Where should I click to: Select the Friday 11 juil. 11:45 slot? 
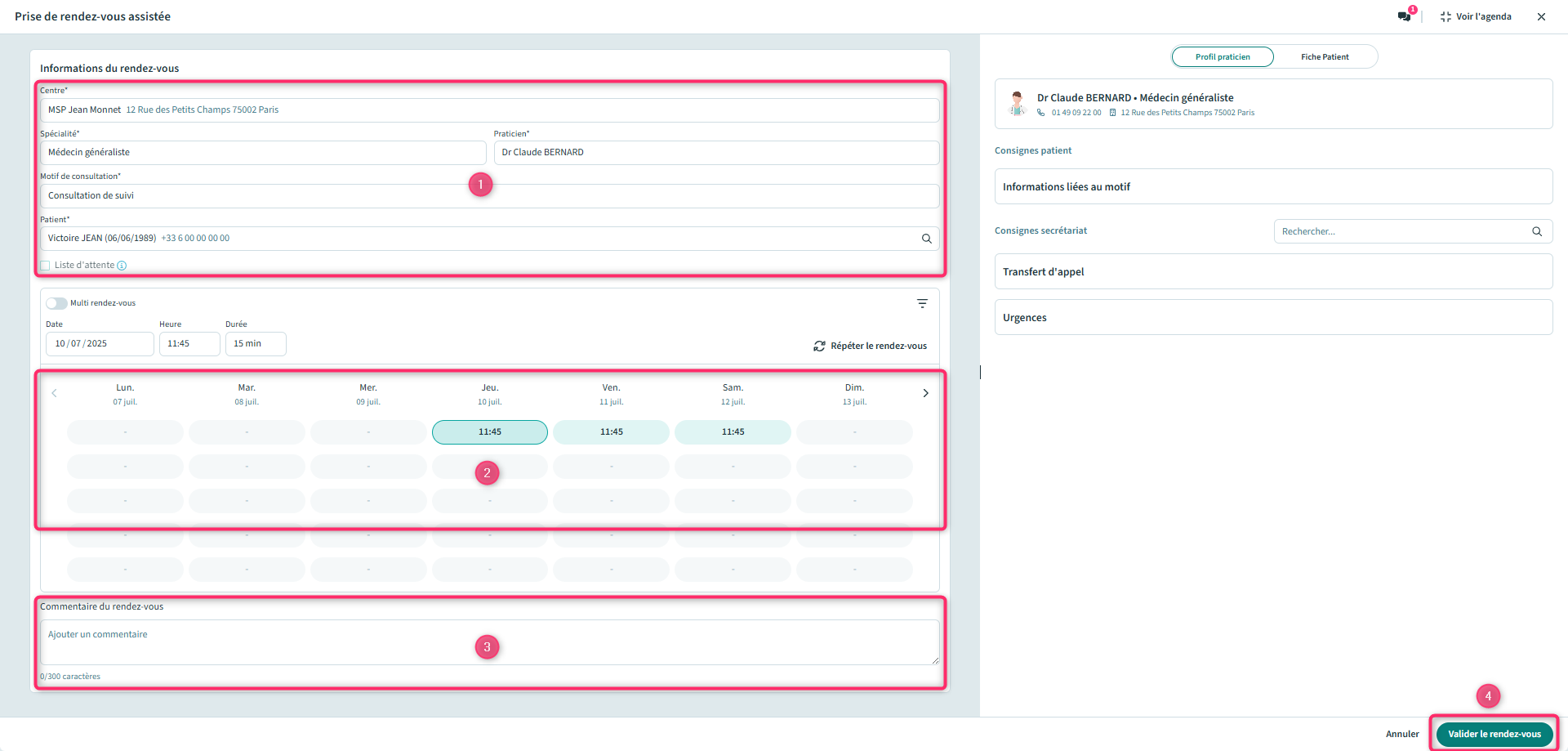point(611,432)
